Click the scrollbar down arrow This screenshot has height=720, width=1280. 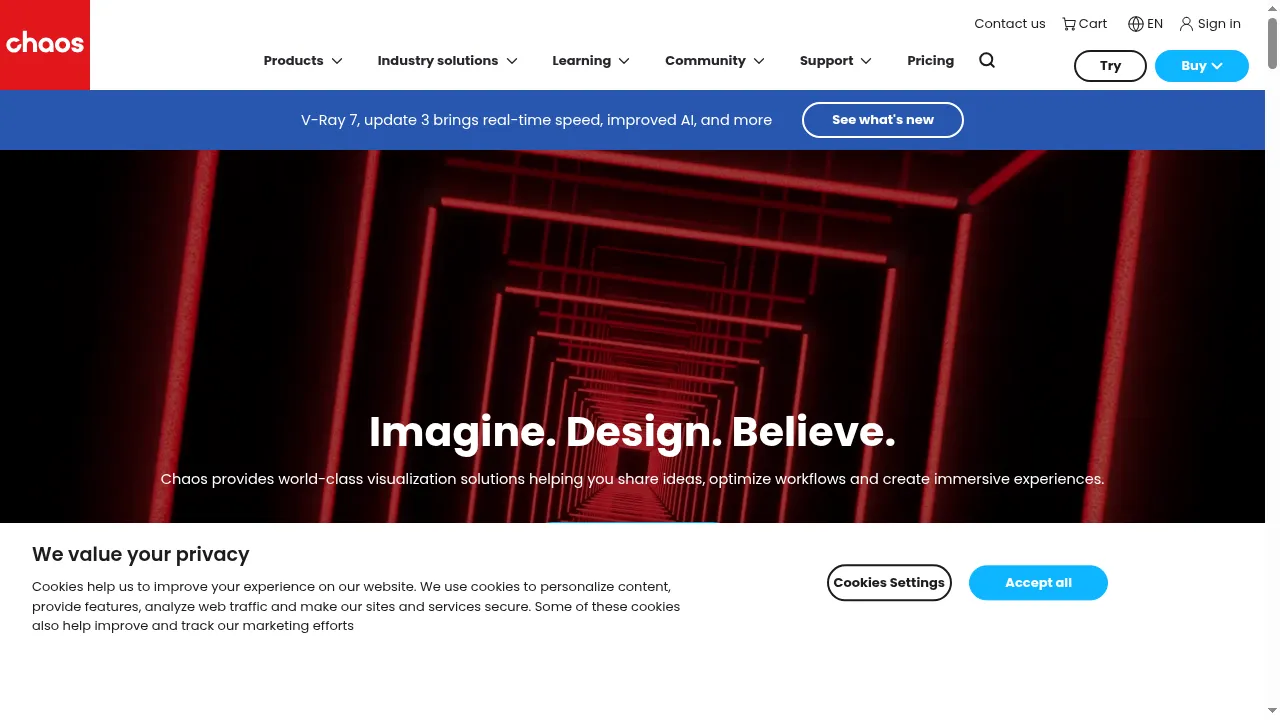[x=1272, y=712]
